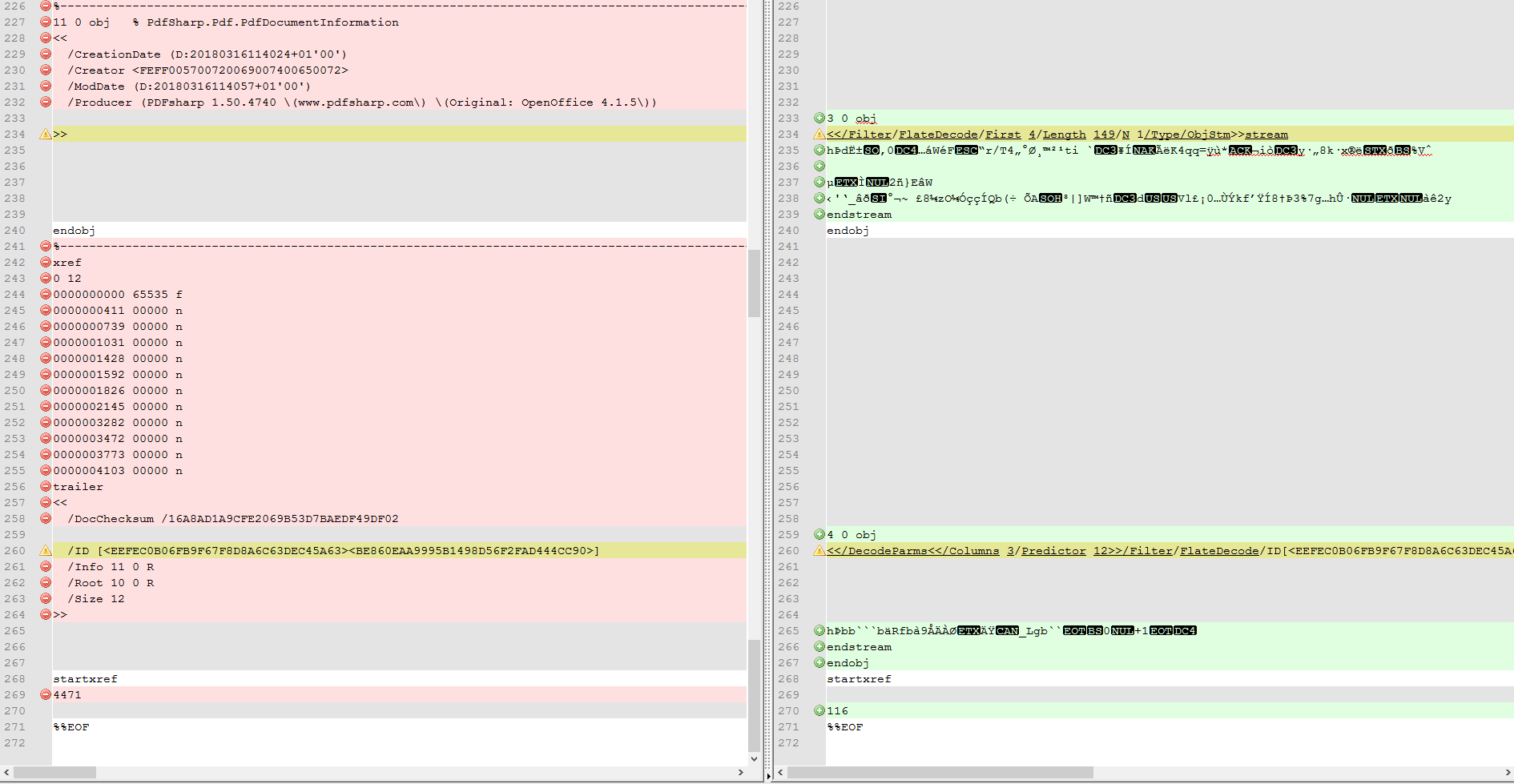Click the '/DocChecksum' value text
This screenshot has height=784, width=1514.
tap(280, 518)
